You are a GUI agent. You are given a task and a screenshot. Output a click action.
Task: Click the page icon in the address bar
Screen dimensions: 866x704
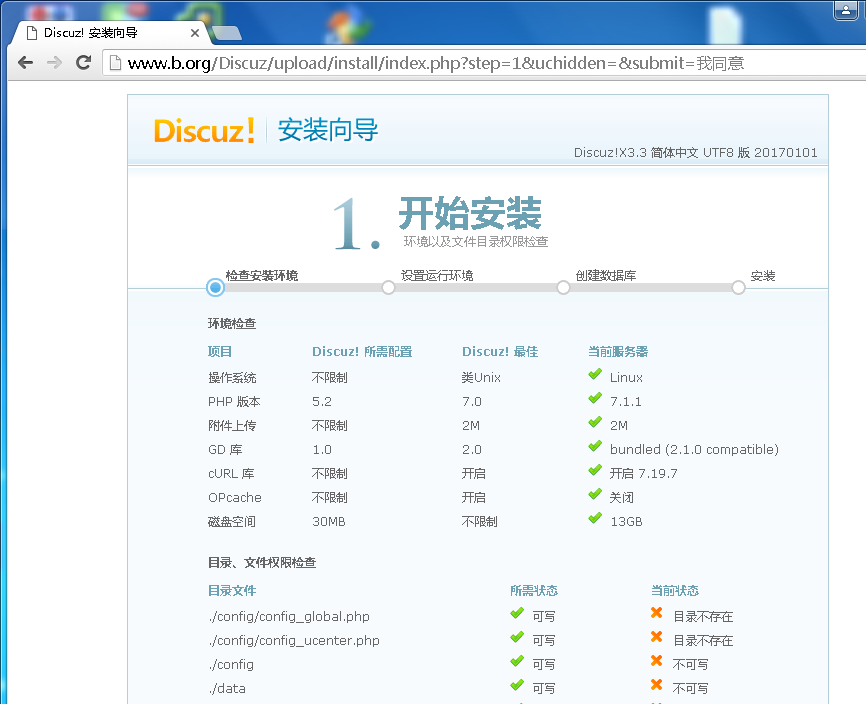coord(115,63)
